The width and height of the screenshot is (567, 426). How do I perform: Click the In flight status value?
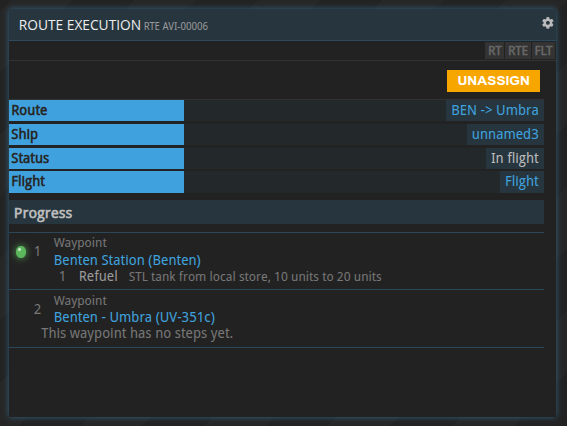click(515, 158)
